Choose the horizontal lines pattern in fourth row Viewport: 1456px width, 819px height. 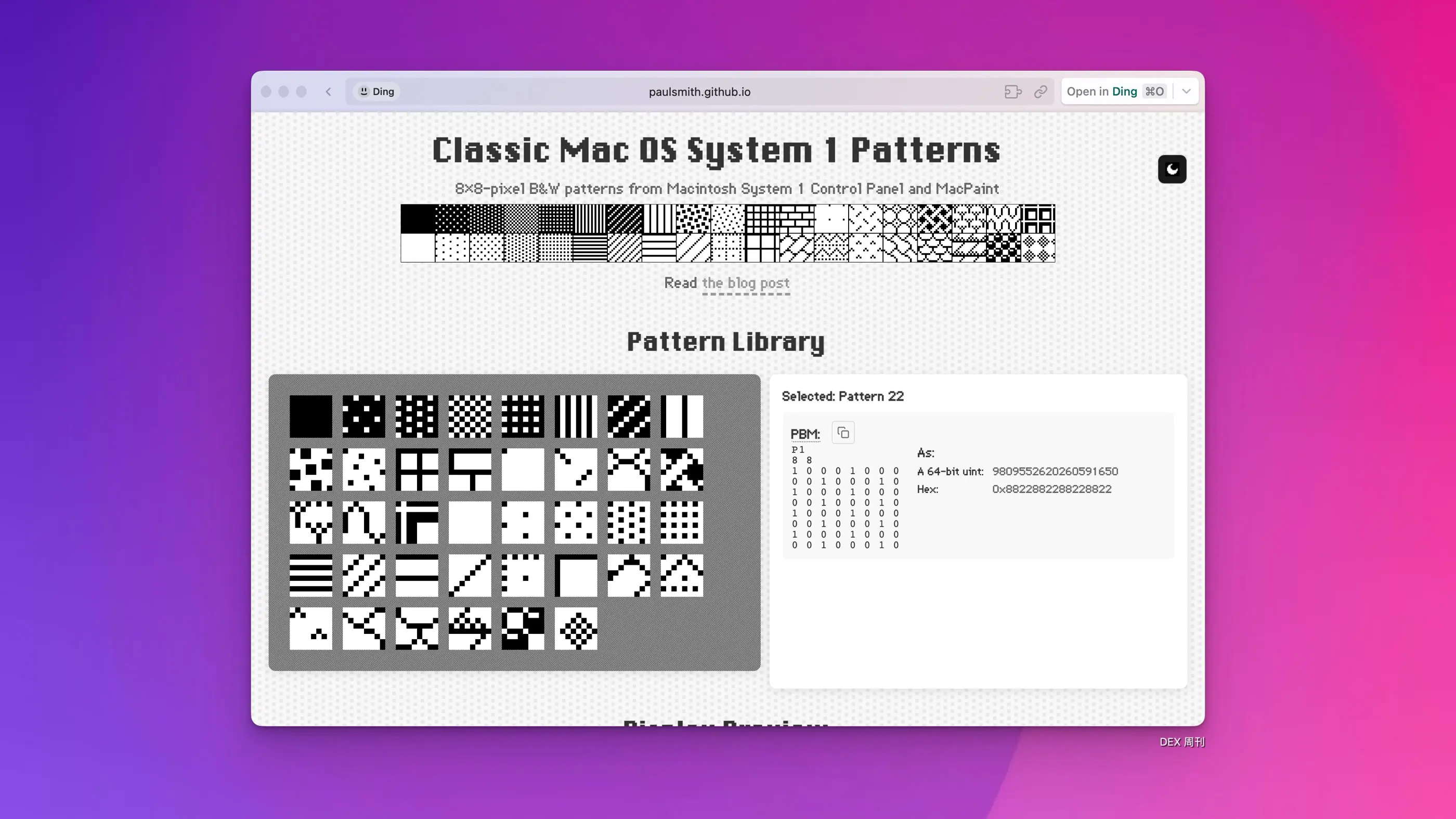coord(310,576)
